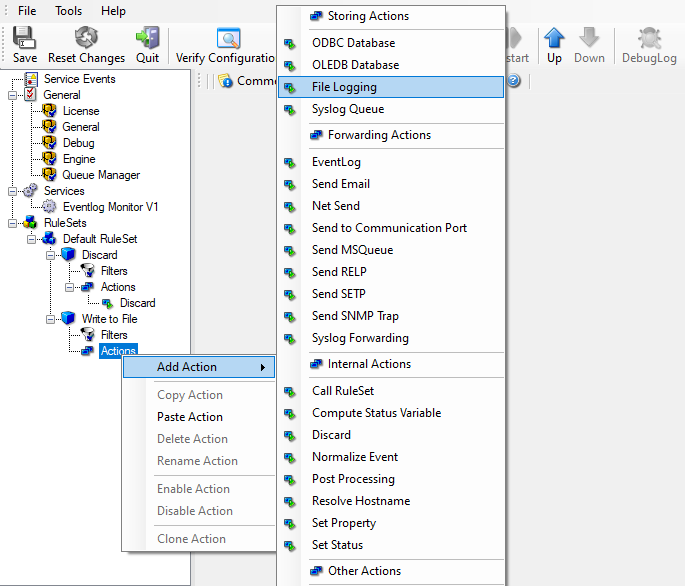Viewport: 685px width, 586px height.
Task: Choose Send Email action
Action: pyautogui.click(x=340, y=184)
